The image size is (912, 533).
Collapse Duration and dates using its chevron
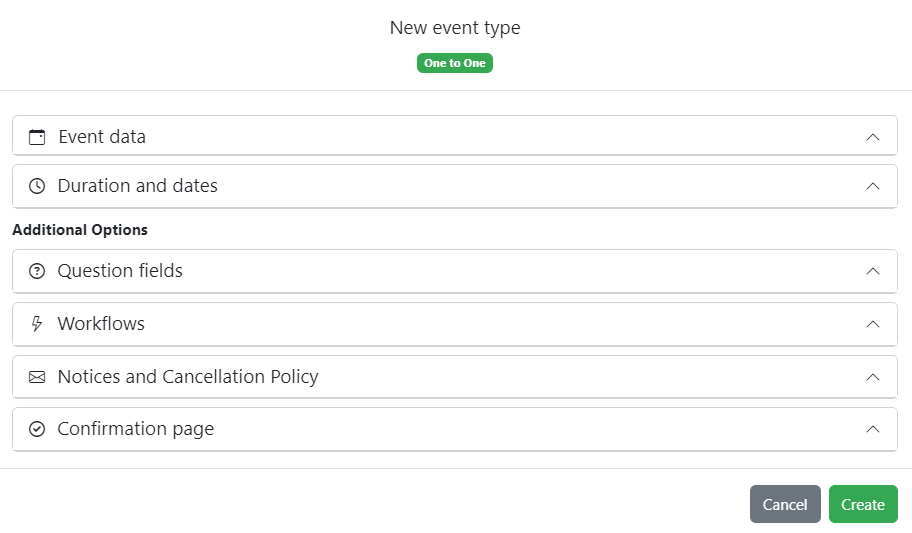pyautogui.click(x=872, y=186)
